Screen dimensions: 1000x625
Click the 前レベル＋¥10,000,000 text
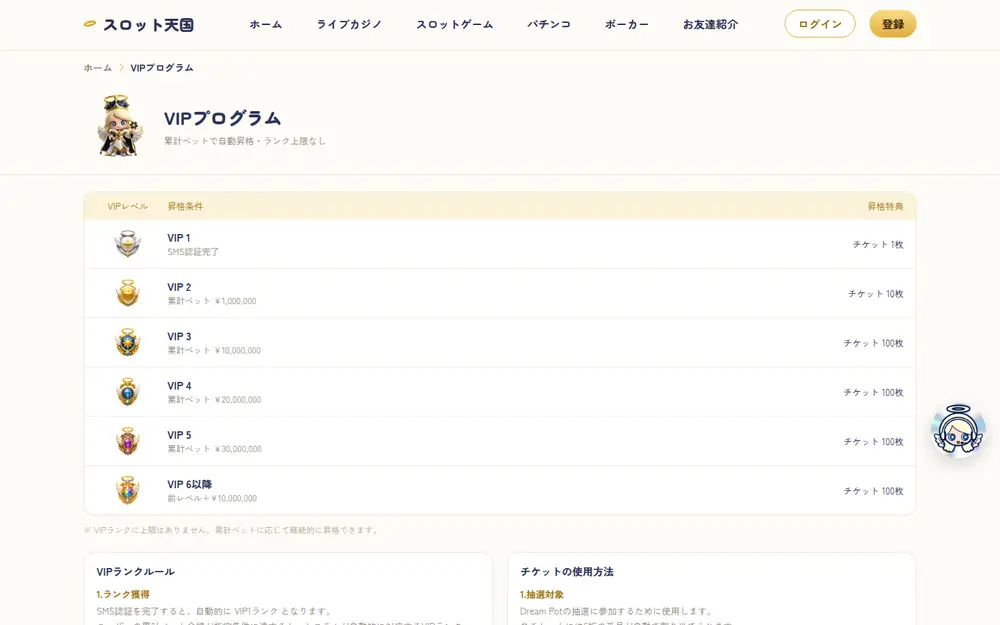(212, 498)
